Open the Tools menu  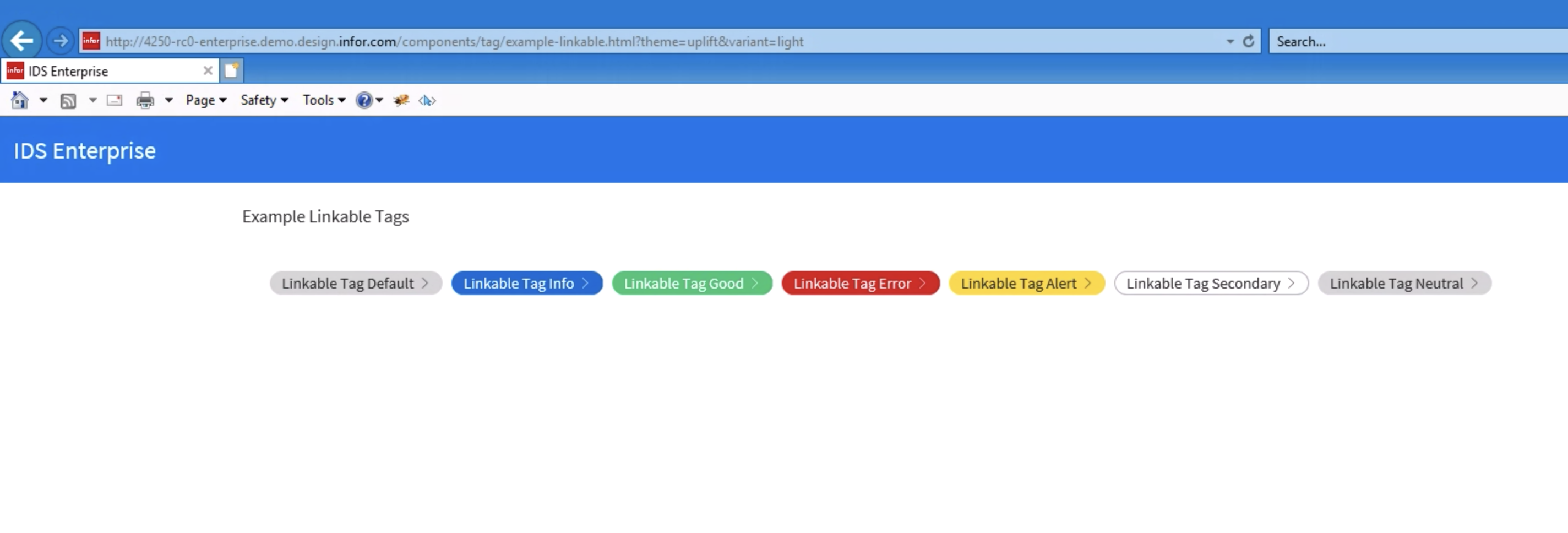[324, 100]
